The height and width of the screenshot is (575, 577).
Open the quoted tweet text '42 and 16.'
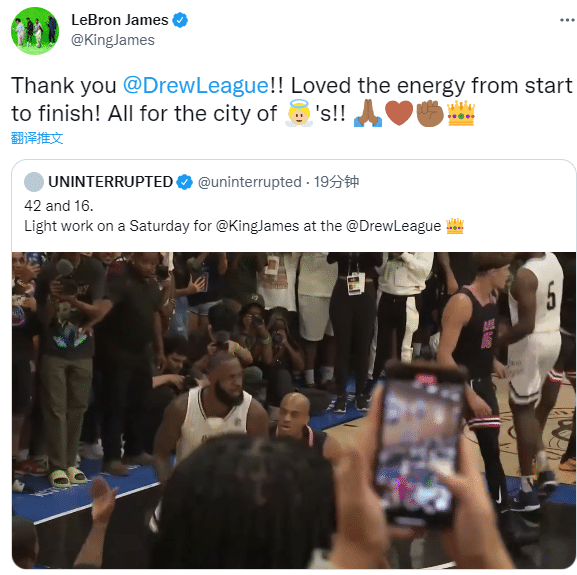click(59, 206)
